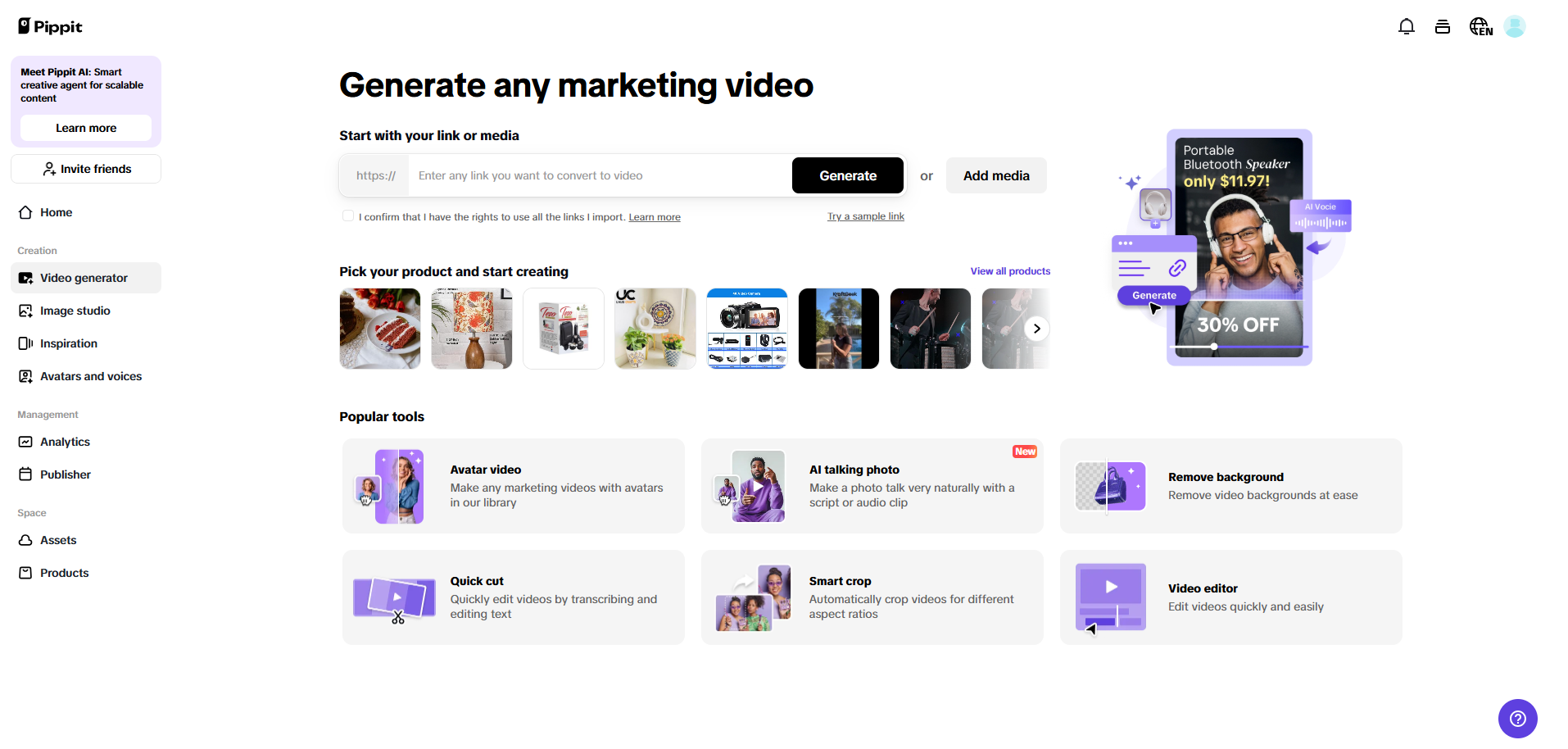Focus the link URL input field
The image size is (1568, 749).
600,175
